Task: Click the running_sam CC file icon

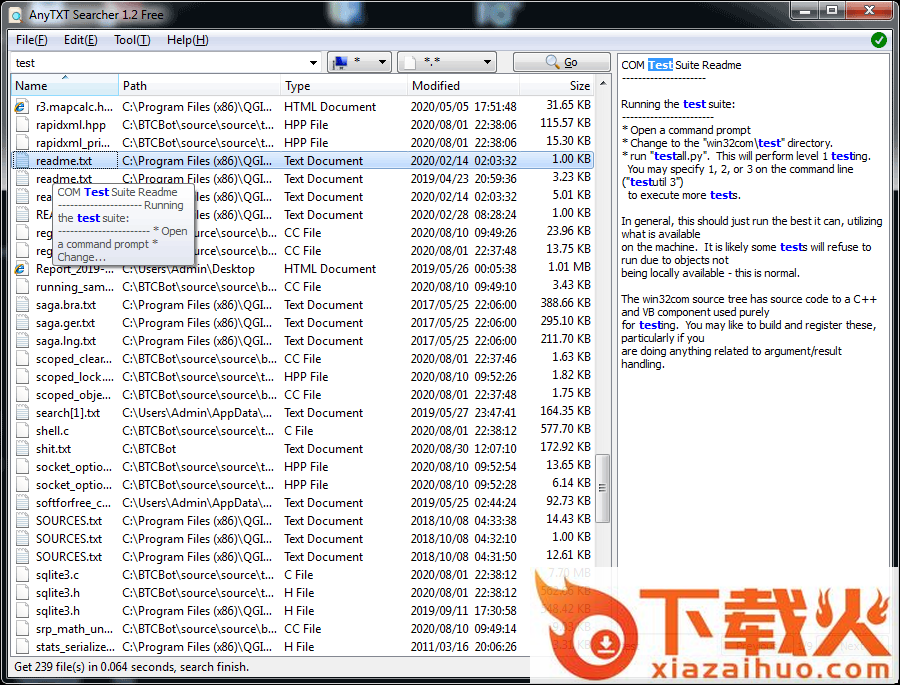Action: click(22, 287)
